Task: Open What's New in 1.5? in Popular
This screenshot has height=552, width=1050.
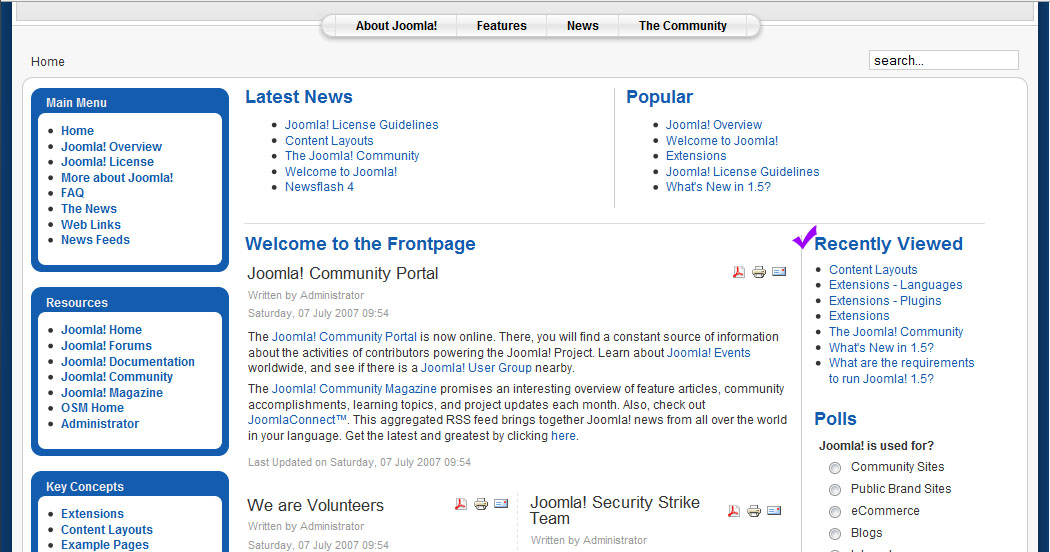Action: [x=718, y=187]
